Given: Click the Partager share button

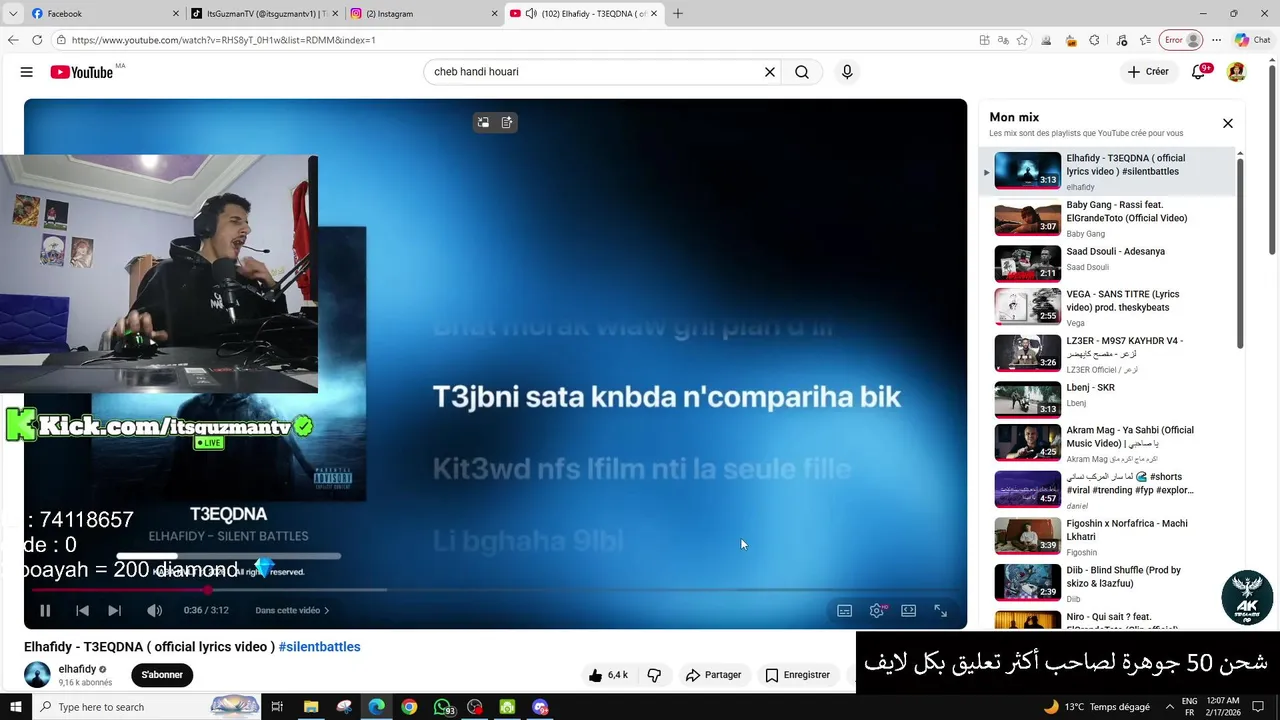Looking at the screenshot, I should click(x=713, y=675).
